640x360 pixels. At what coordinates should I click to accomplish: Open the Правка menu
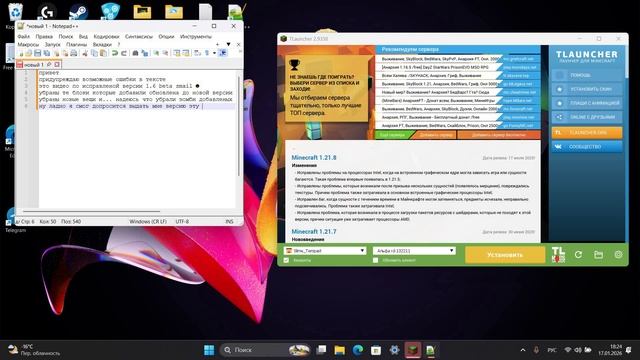(44, 36)
